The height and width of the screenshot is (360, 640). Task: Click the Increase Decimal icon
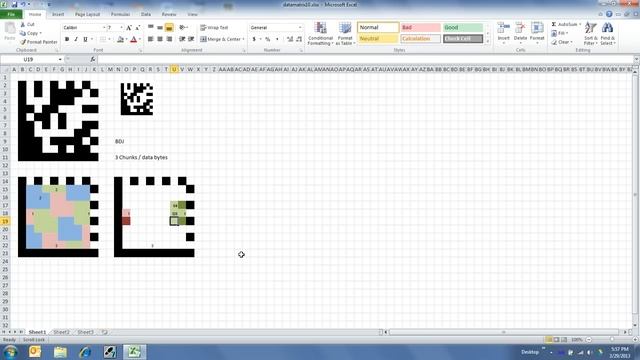(290, 39)
